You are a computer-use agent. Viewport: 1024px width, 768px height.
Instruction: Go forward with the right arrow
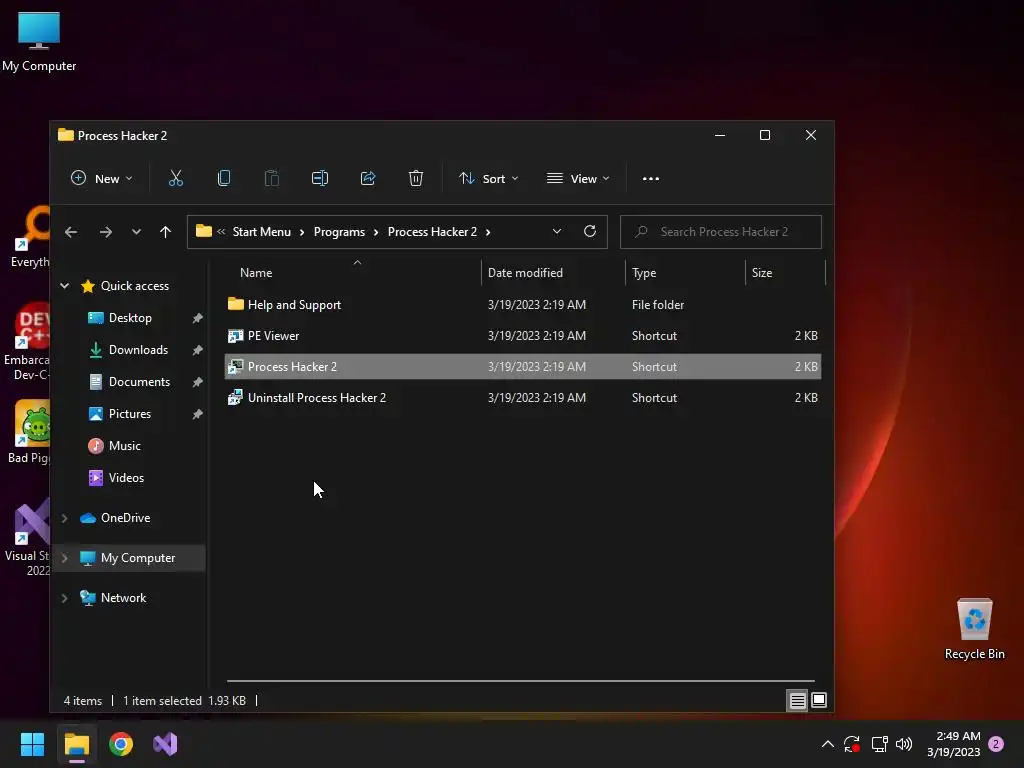(106, 232)
